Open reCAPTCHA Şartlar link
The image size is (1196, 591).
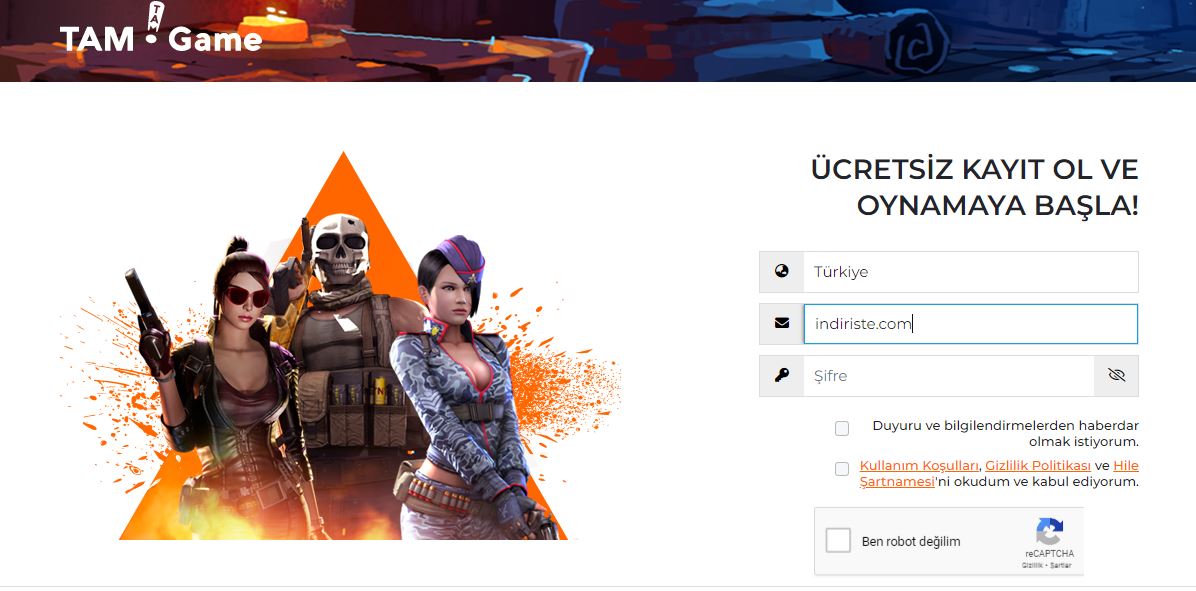(x=1062, y=566)
